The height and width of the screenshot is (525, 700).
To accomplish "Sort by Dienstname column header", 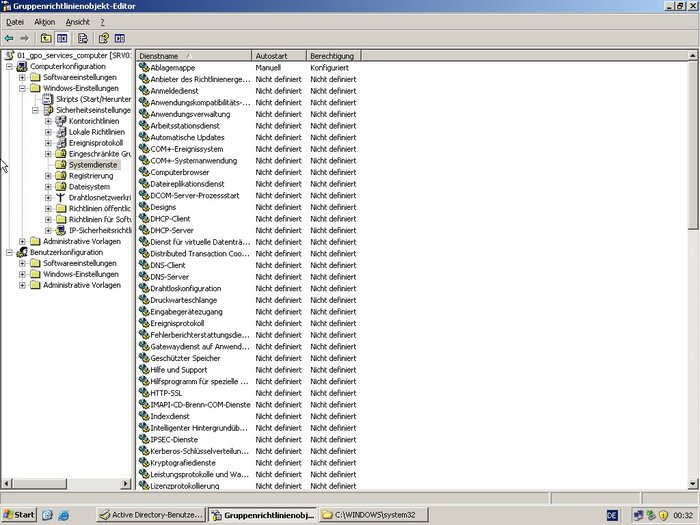I will coord(194,56).
